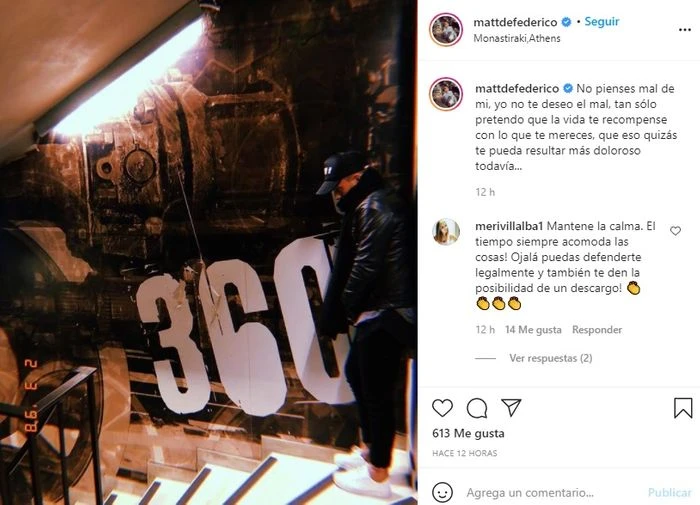The height and width of the screenshot is (505, 700).
Task: Open the post photo of man on stairs
Action: point(208,252)
